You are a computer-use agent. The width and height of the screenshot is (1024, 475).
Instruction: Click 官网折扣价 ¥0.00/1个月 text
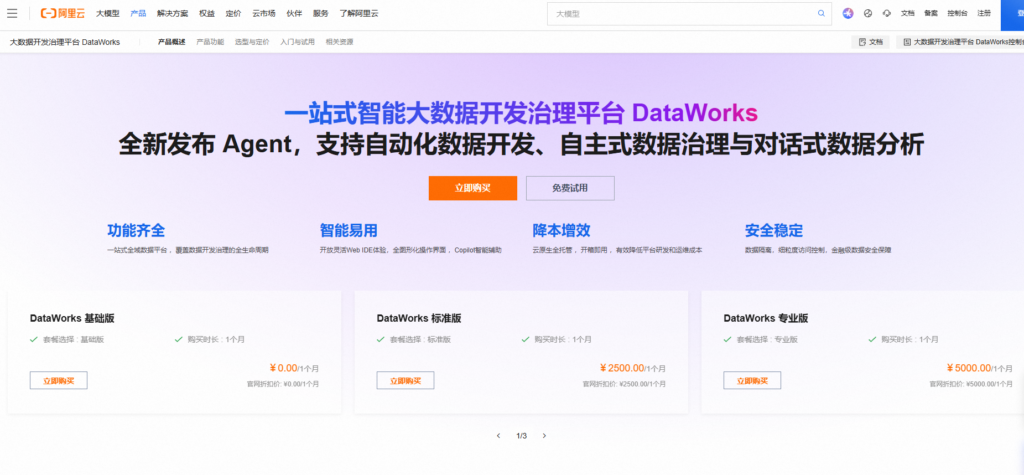[x=283, y=384]
